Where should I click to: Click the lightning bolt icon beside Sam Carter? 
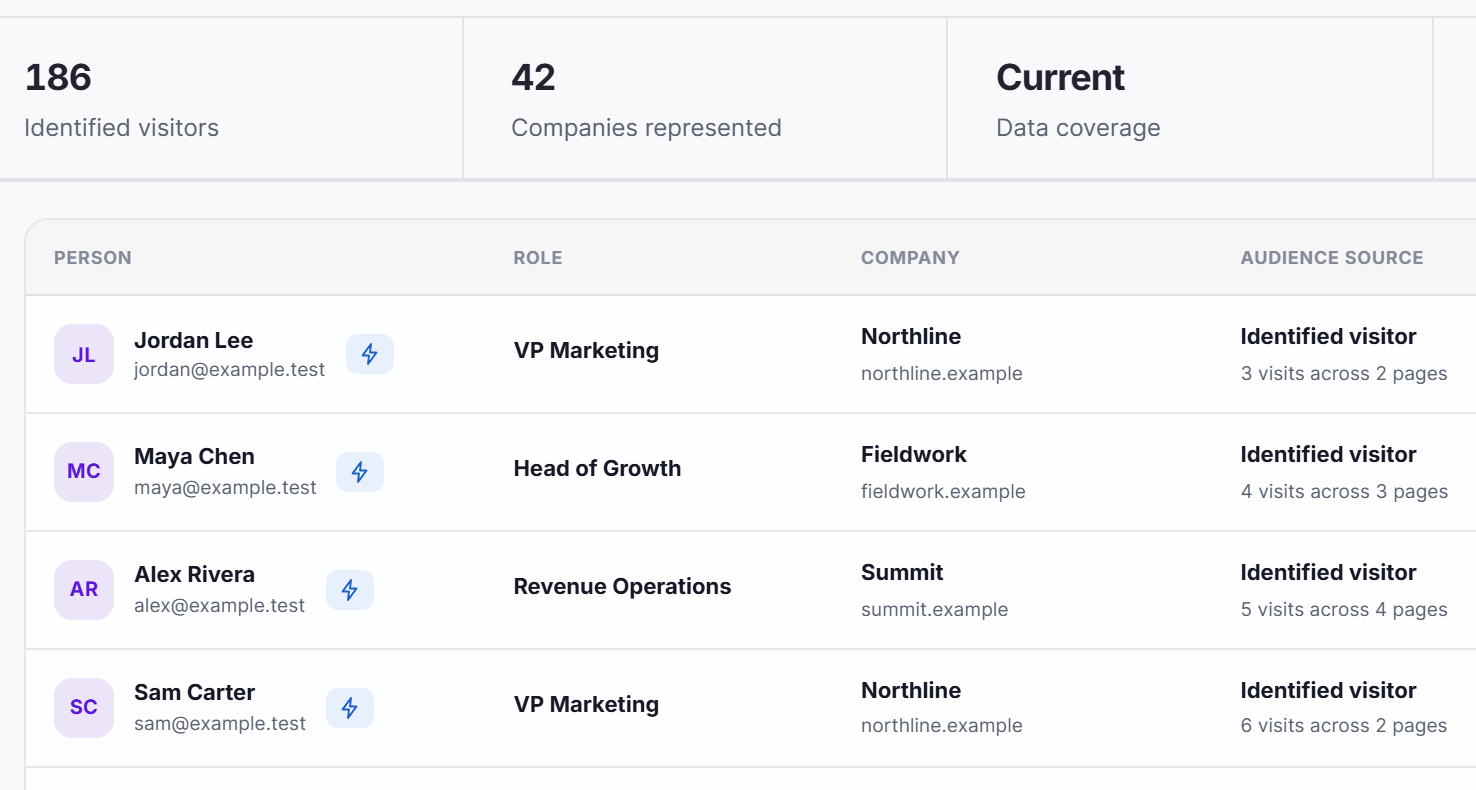(350, 708)
